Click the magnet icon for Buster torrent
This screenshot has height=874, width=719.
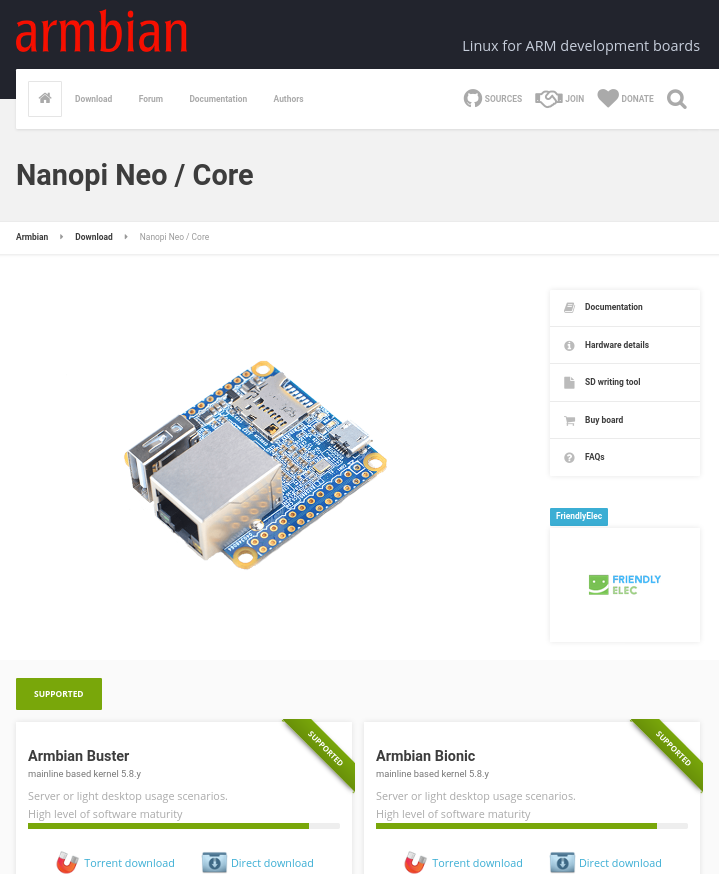67,862
